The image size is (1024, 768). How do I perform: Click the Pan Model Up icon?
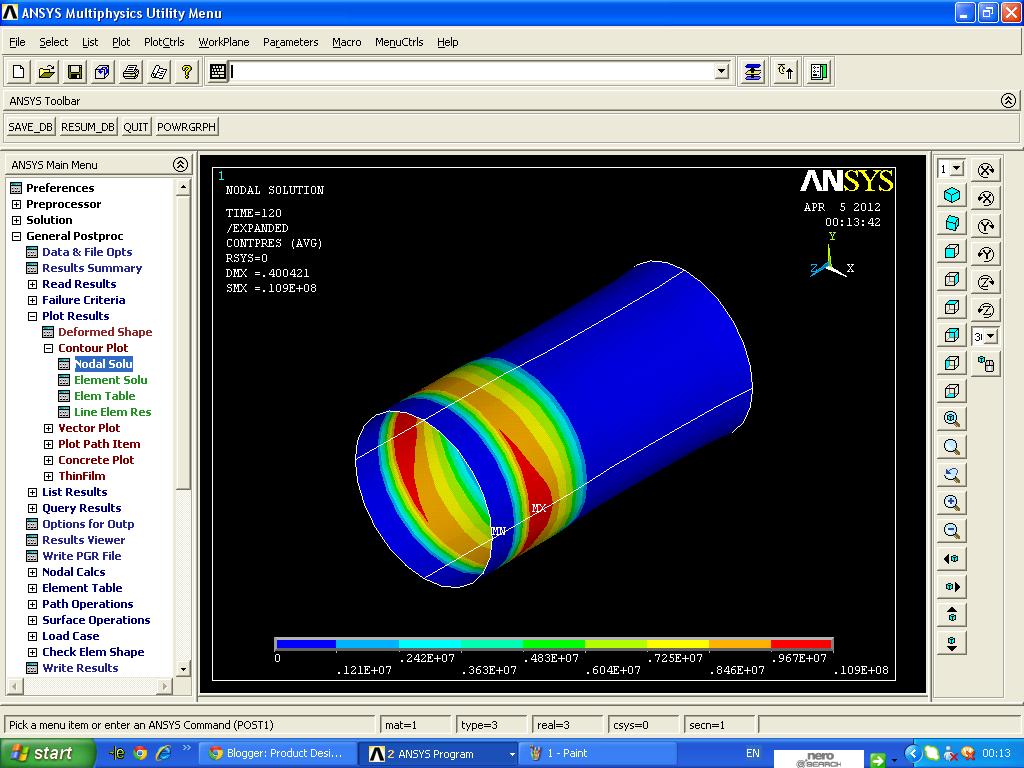[952, 615]
